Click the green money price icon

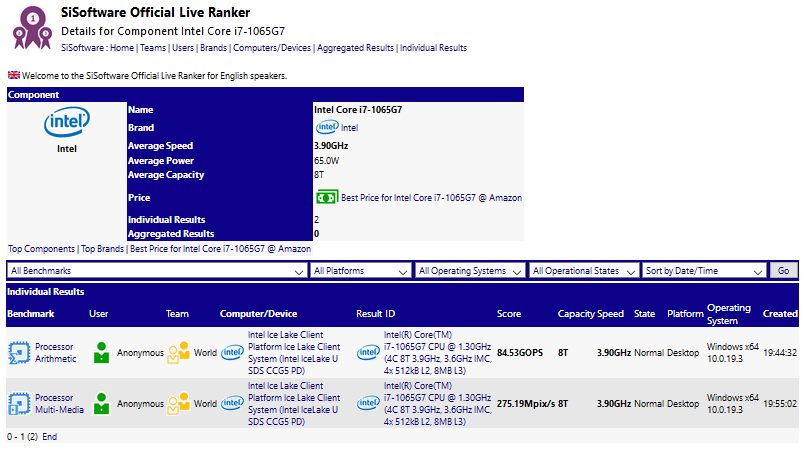(326, 198)
